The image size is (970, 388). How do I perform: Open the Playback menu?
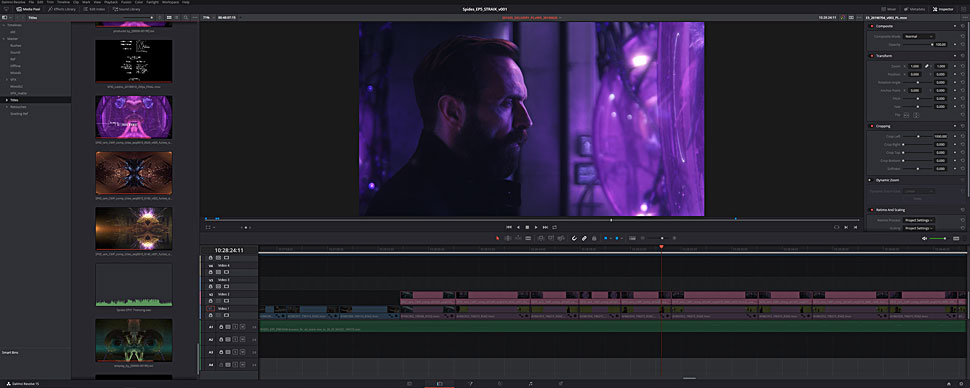111,2
